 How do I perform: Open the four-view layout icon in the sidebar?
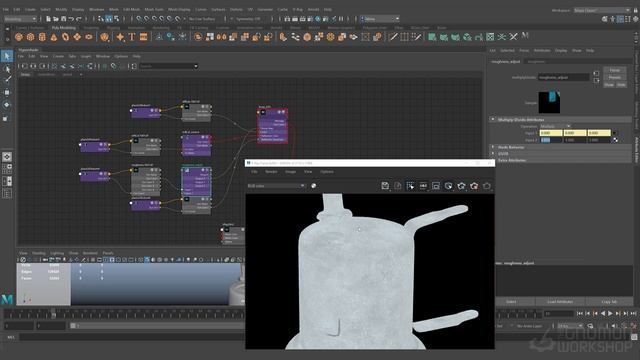pos(7,169)
